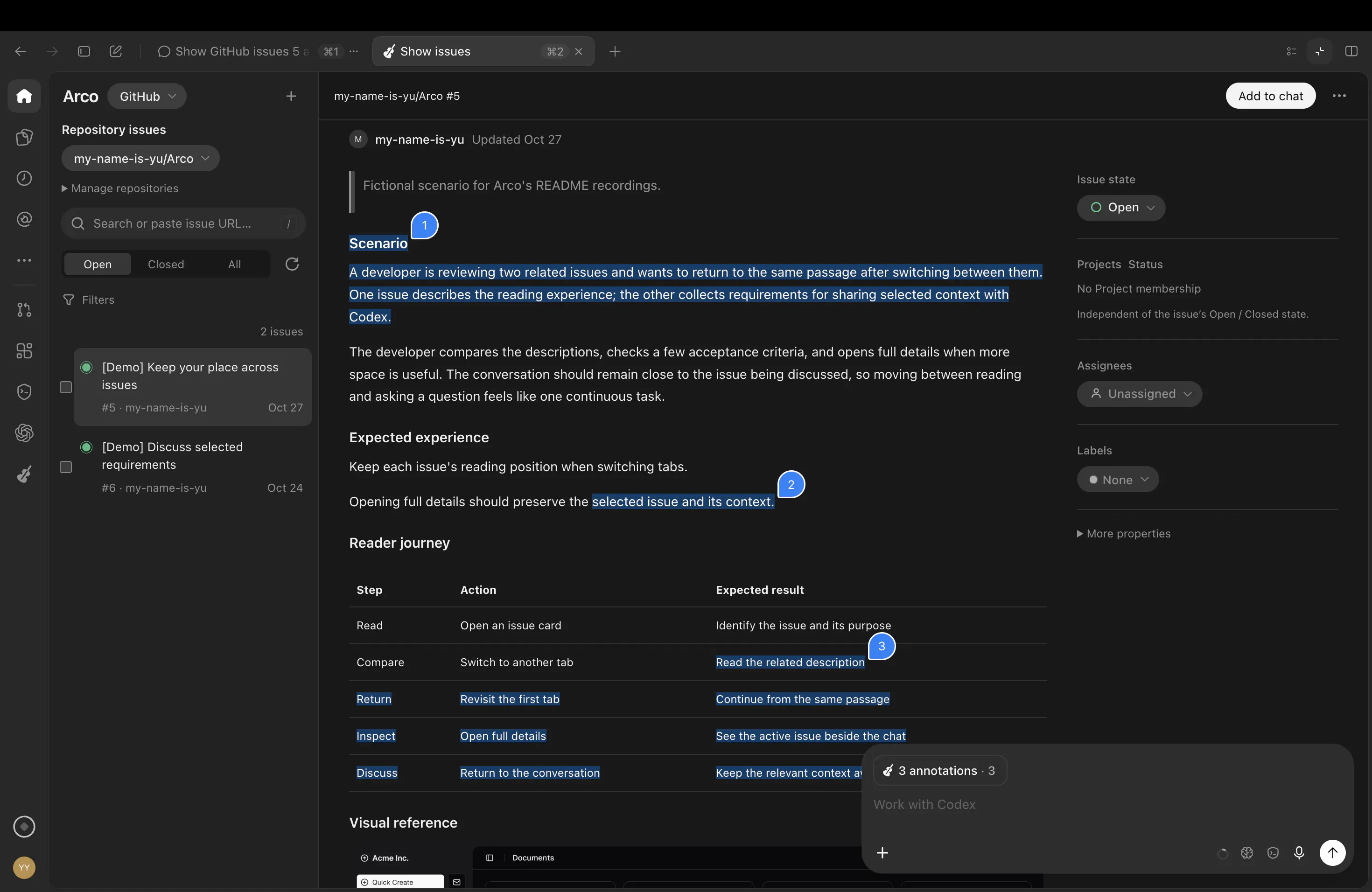Expand More properties

tap(1124, 534)
